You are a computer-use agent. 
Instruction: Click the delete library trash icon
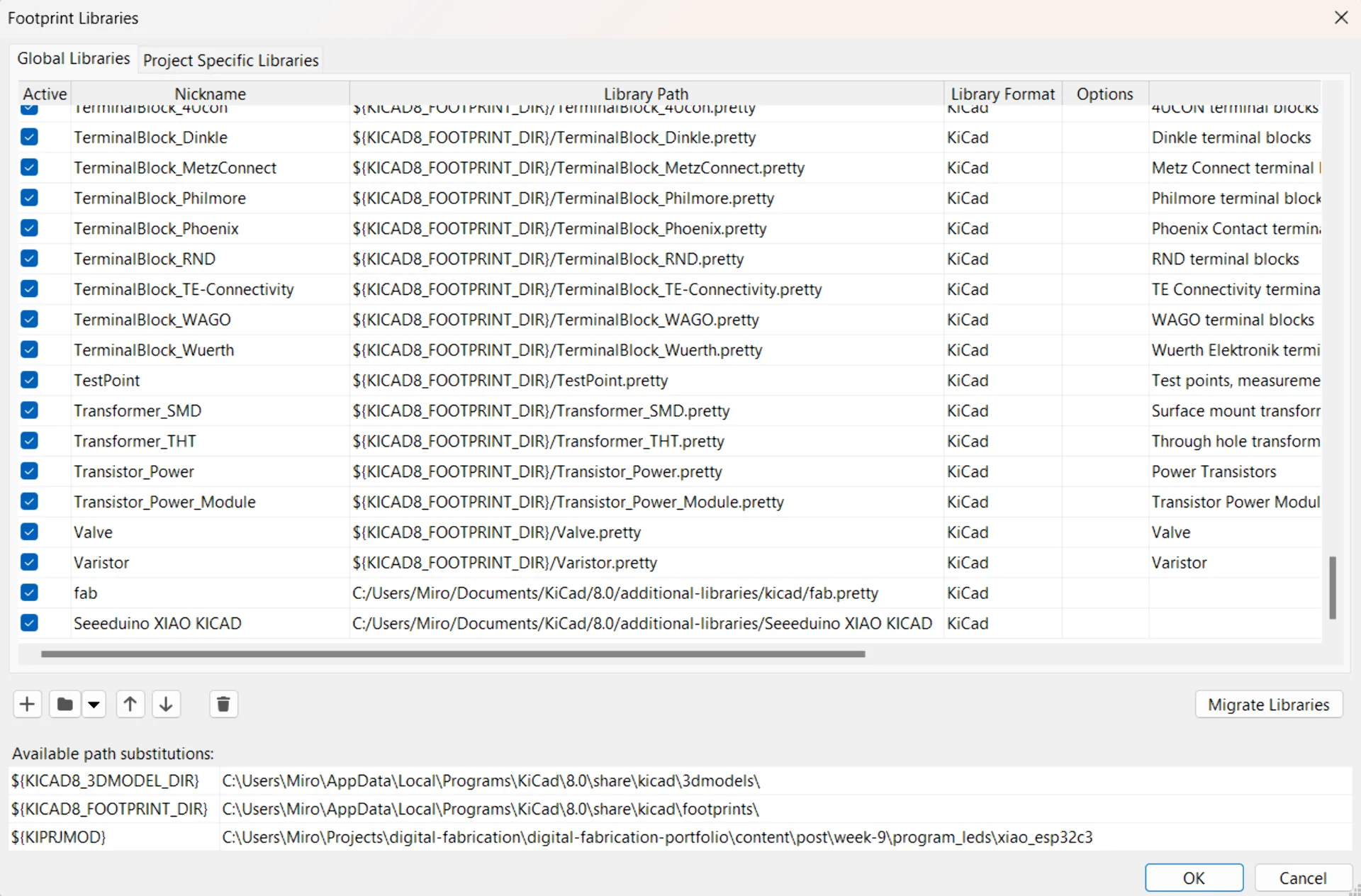tap(223, 704)
